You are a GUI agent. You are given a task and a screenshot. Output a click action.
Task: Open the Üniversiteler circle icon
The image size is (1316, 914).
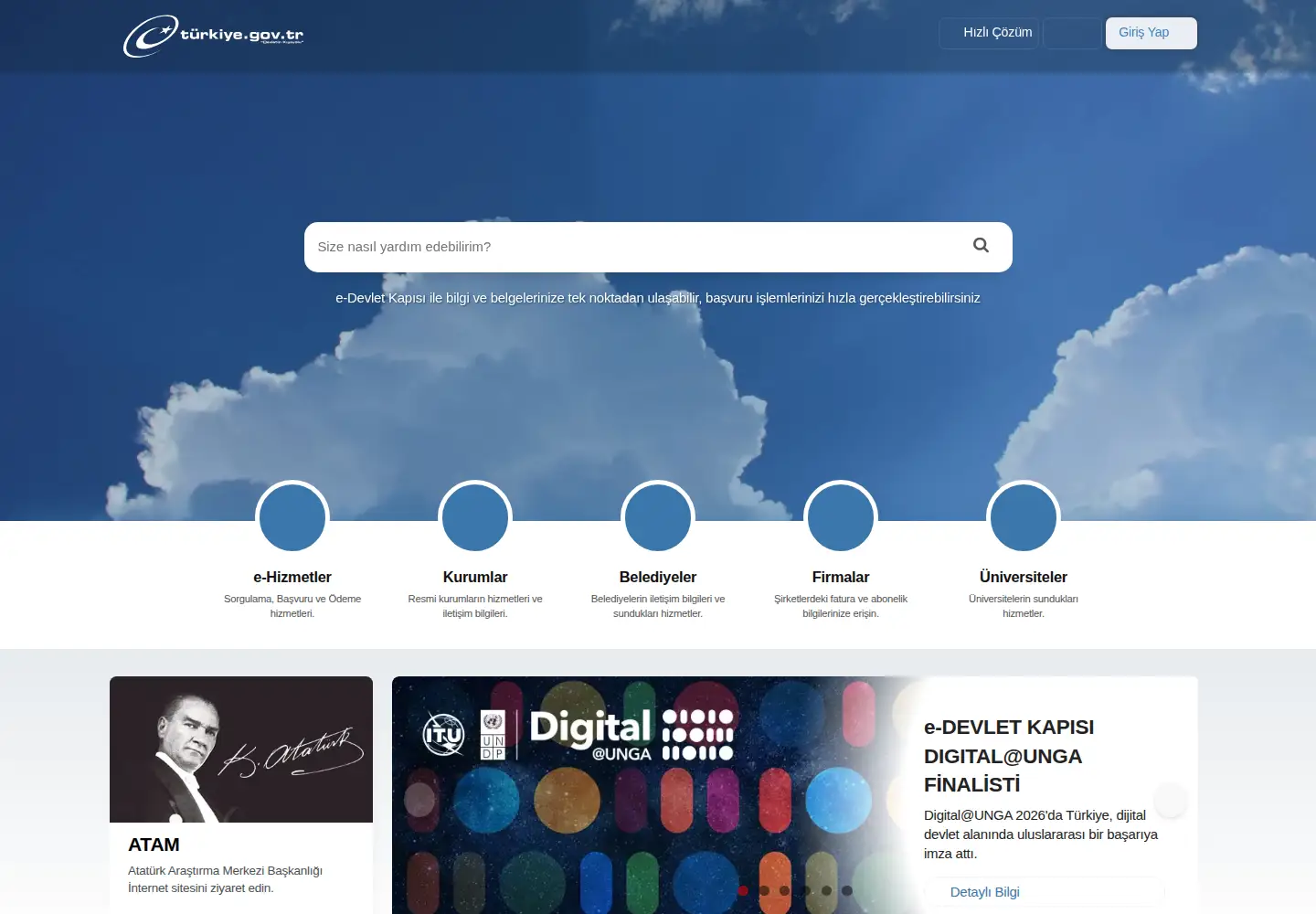(1024, 517)
